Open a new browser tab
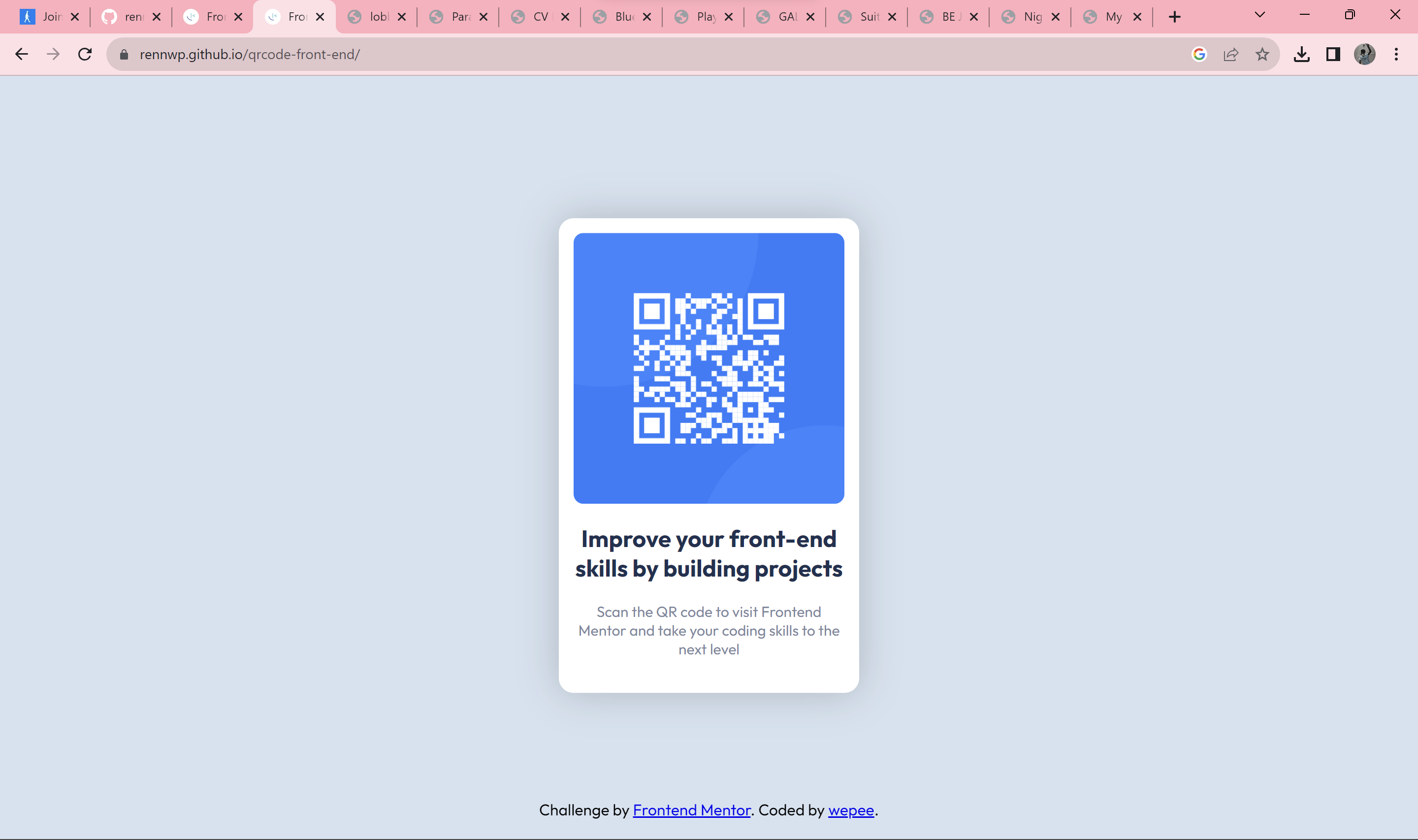1418x840 pixels. [1175, 17]
